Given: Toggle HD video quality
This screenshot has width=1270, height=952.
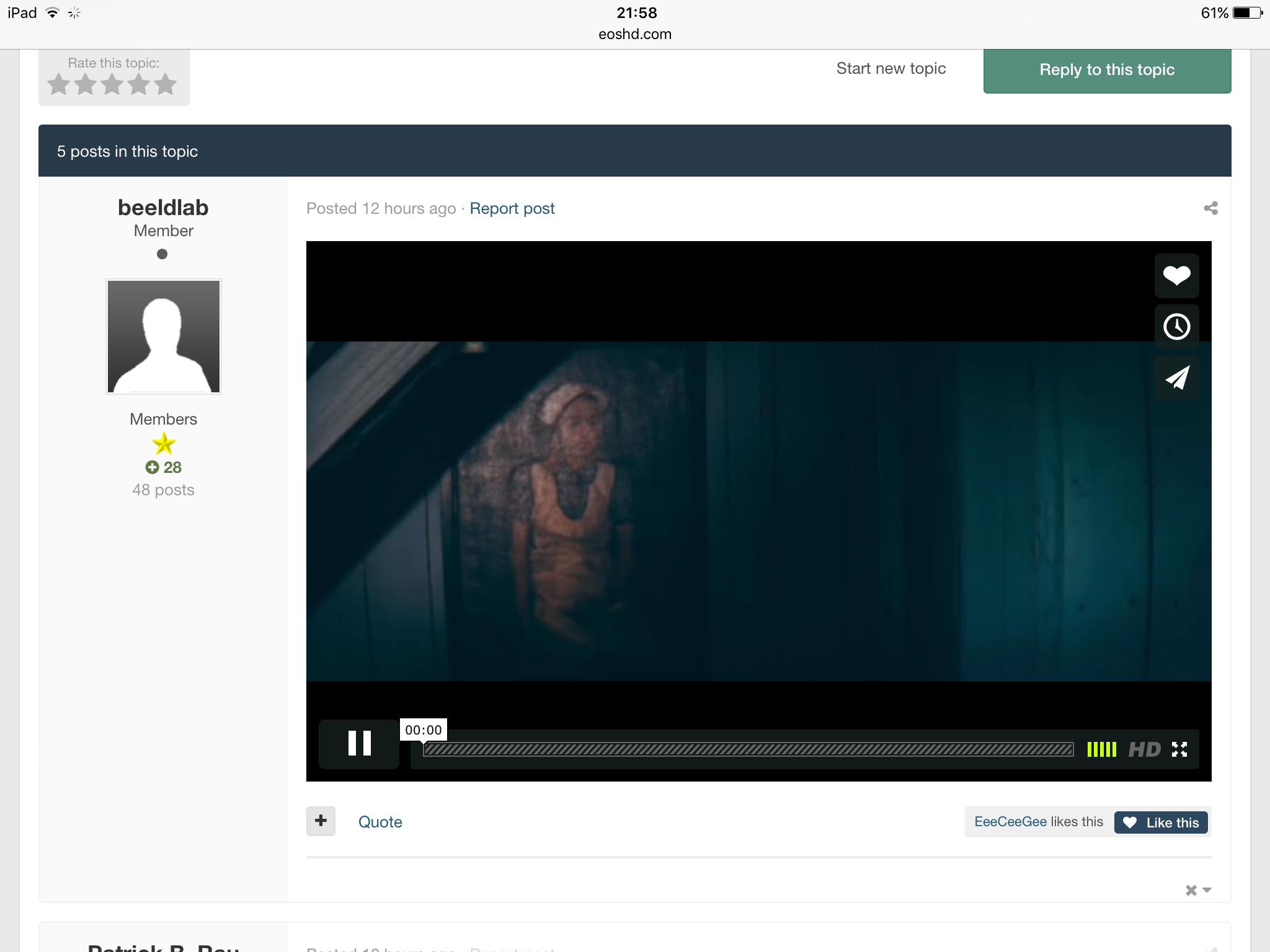Looking at the screenshot, I should pyautogui.click(x=1144, y=749).
